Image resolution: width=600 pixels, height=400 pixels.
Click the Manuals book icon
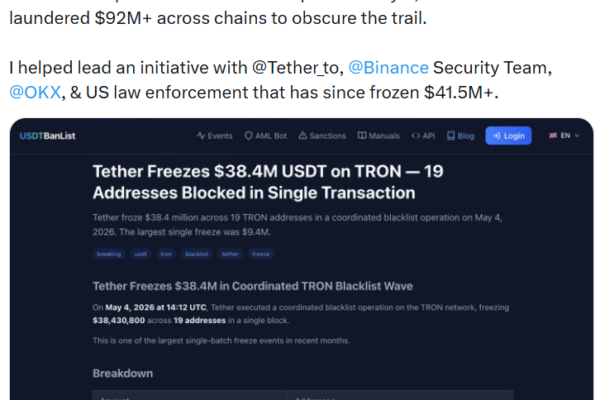362,136
